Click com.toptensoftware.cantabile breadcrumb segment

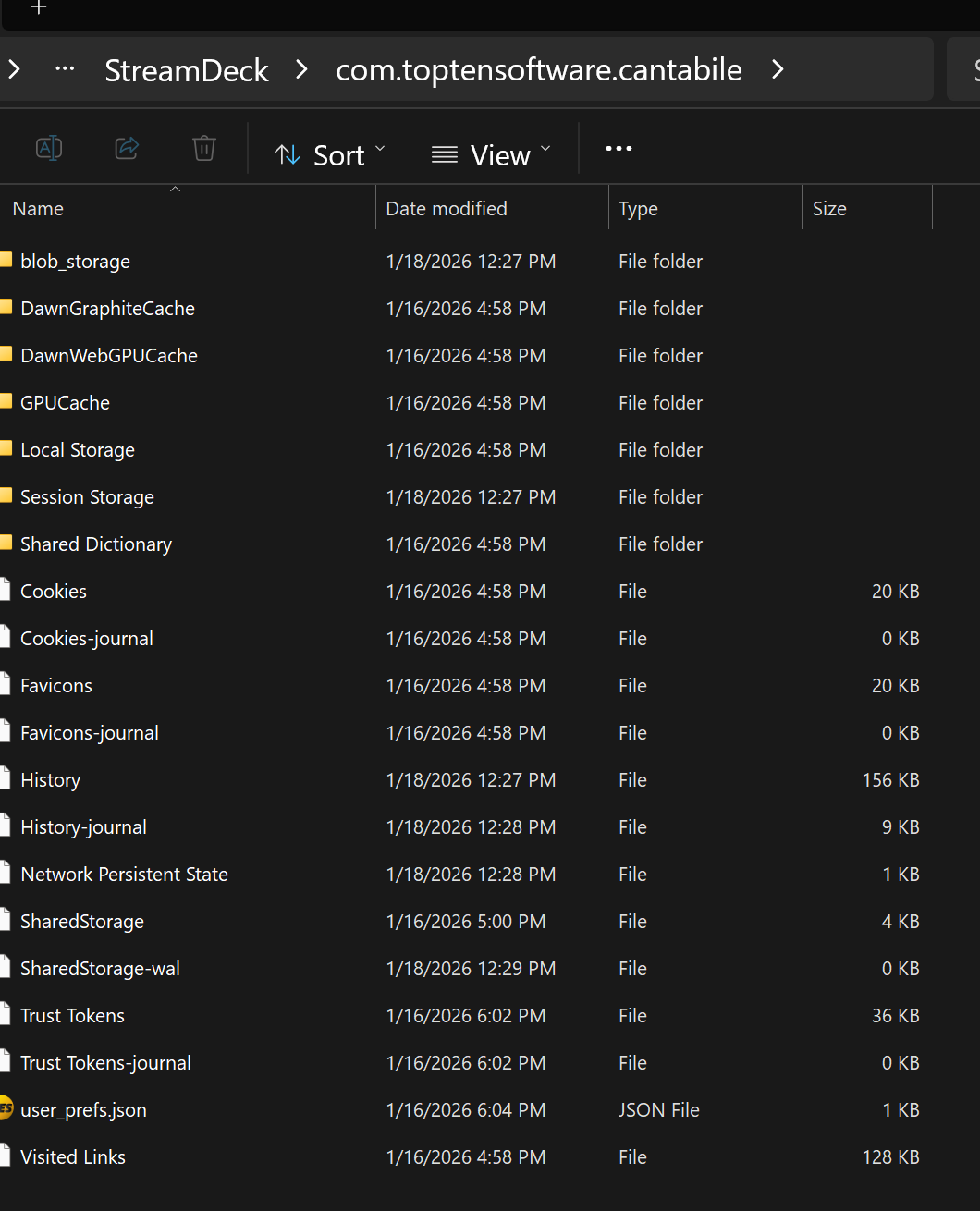click(538, 70)
